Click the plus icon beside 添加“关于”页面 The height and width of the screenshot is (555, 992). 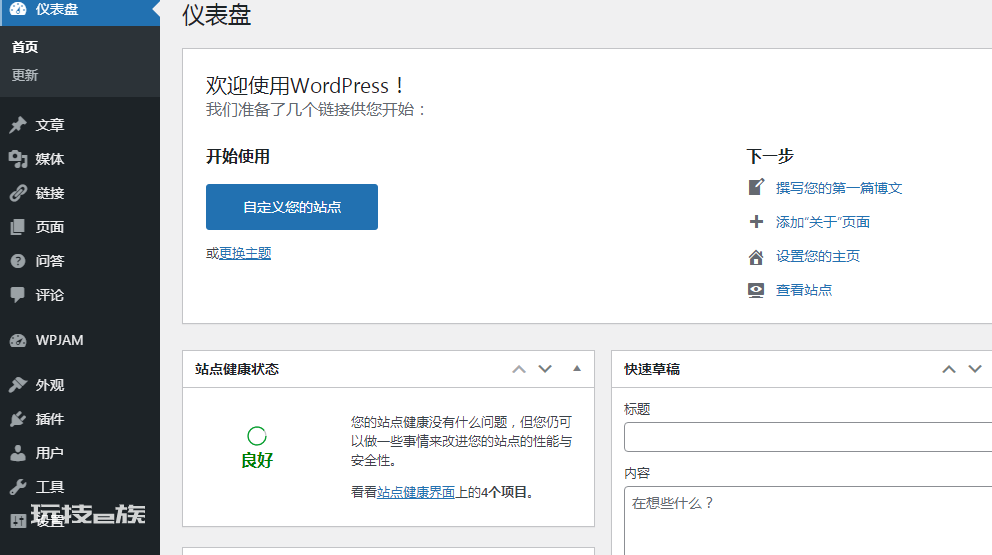pos(756,221)
